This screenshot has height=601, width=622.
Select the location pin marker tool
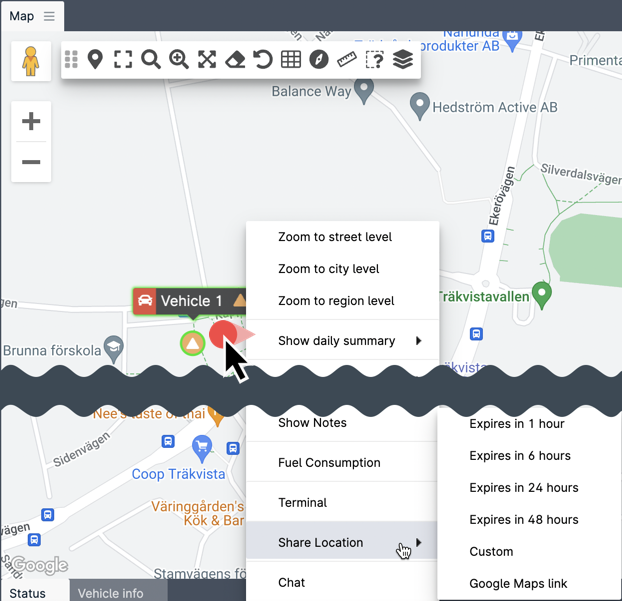(95, 60)
